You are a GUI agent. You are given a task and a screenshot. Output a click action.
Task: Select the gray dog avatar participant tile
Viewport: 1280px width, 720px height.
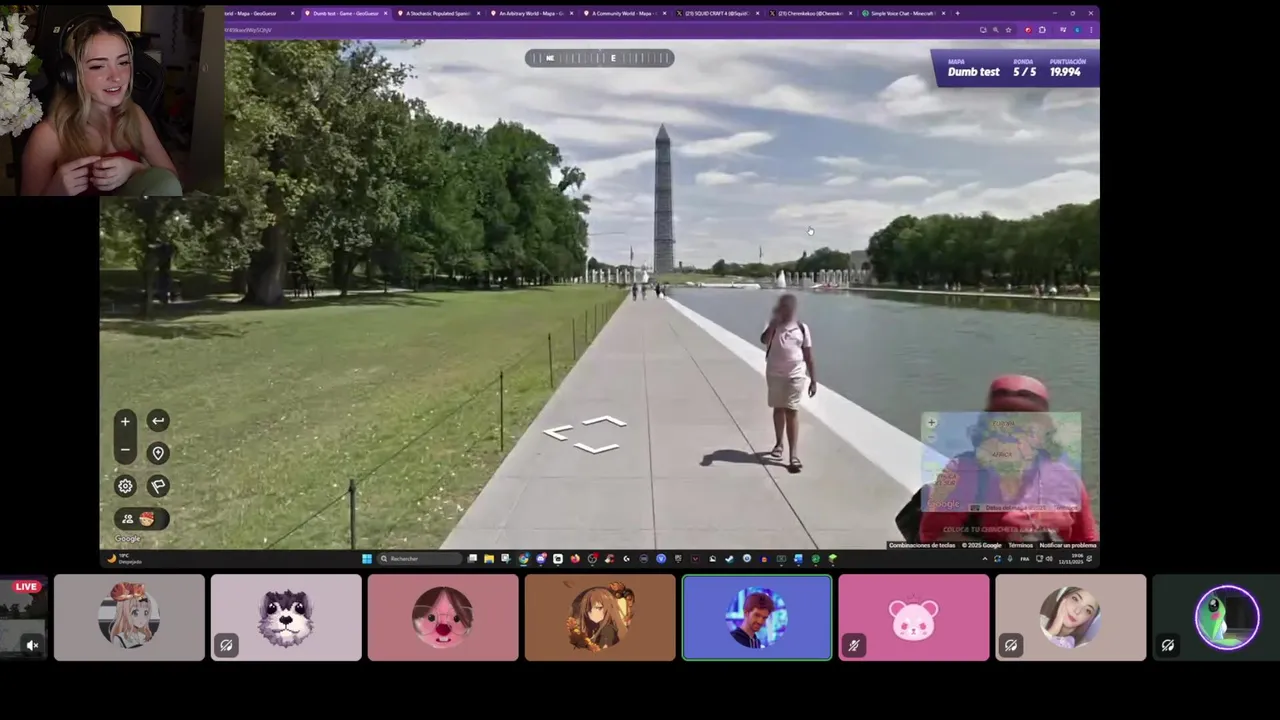point(286,617)
